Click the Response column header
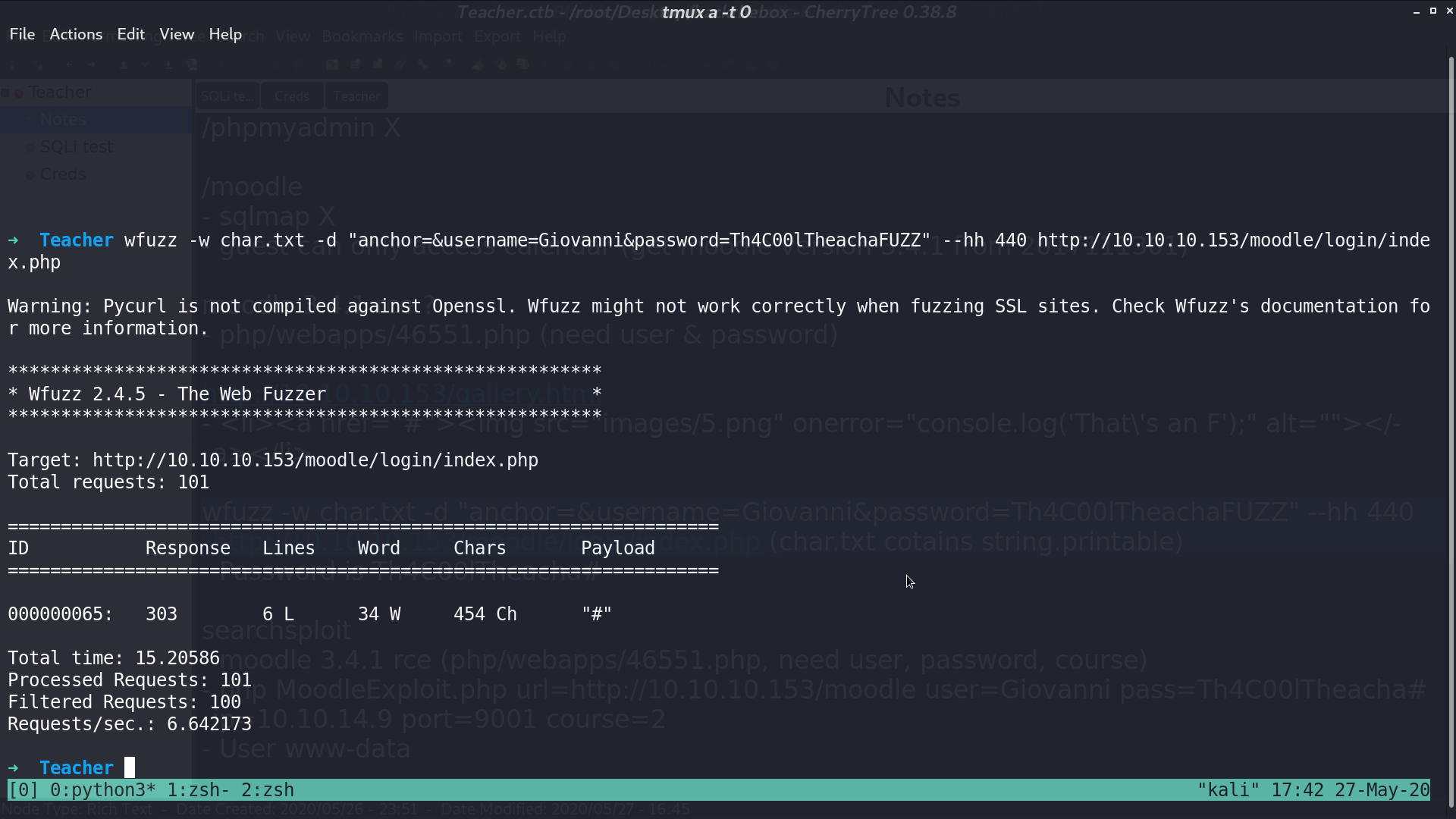 pyautogui.click(x=188, y=548)
